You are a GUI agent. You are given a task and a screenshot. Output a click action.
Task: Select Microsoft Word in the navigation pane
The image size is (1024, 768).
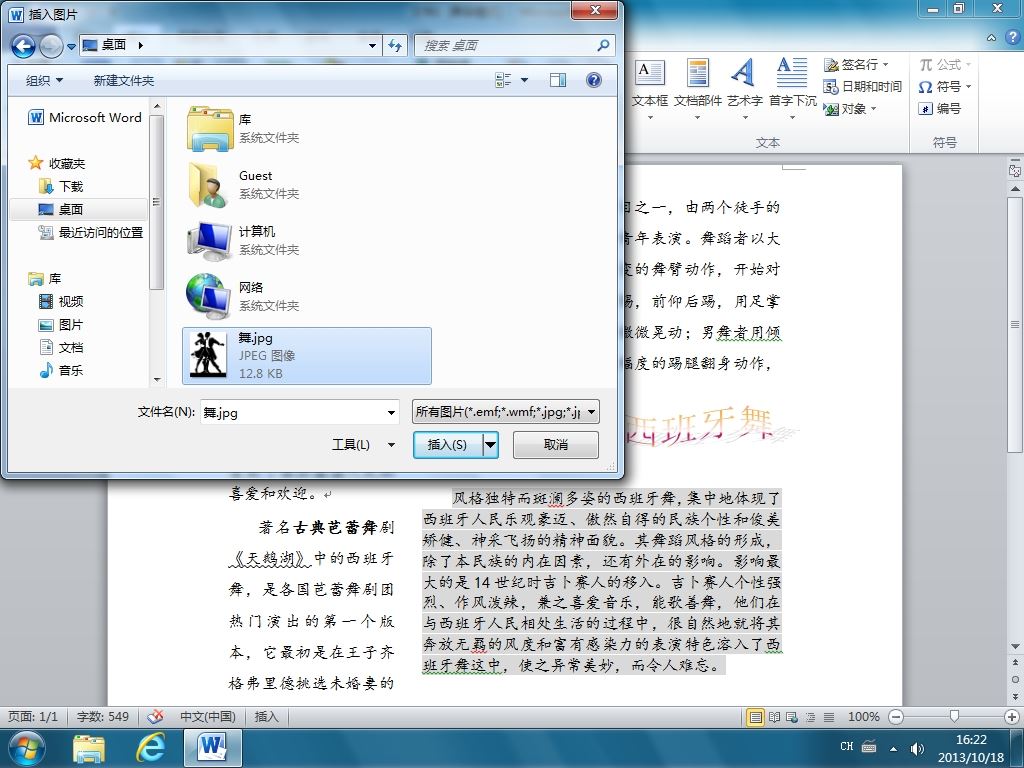tap(85, 118)
